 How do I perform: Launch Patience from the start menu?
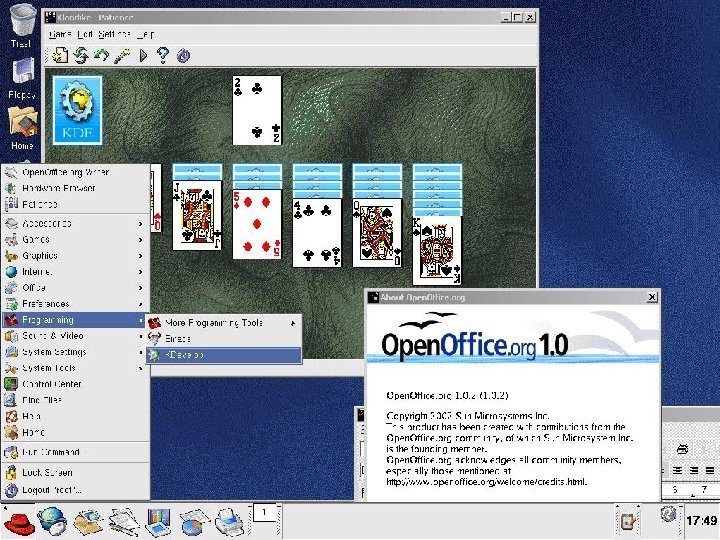click(x=76, y=204)
